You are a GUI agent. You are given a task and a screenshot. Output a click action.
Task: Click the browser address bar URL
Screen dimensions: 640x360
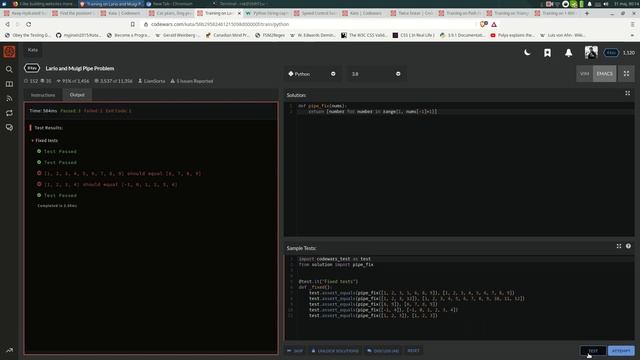point(220,24)
